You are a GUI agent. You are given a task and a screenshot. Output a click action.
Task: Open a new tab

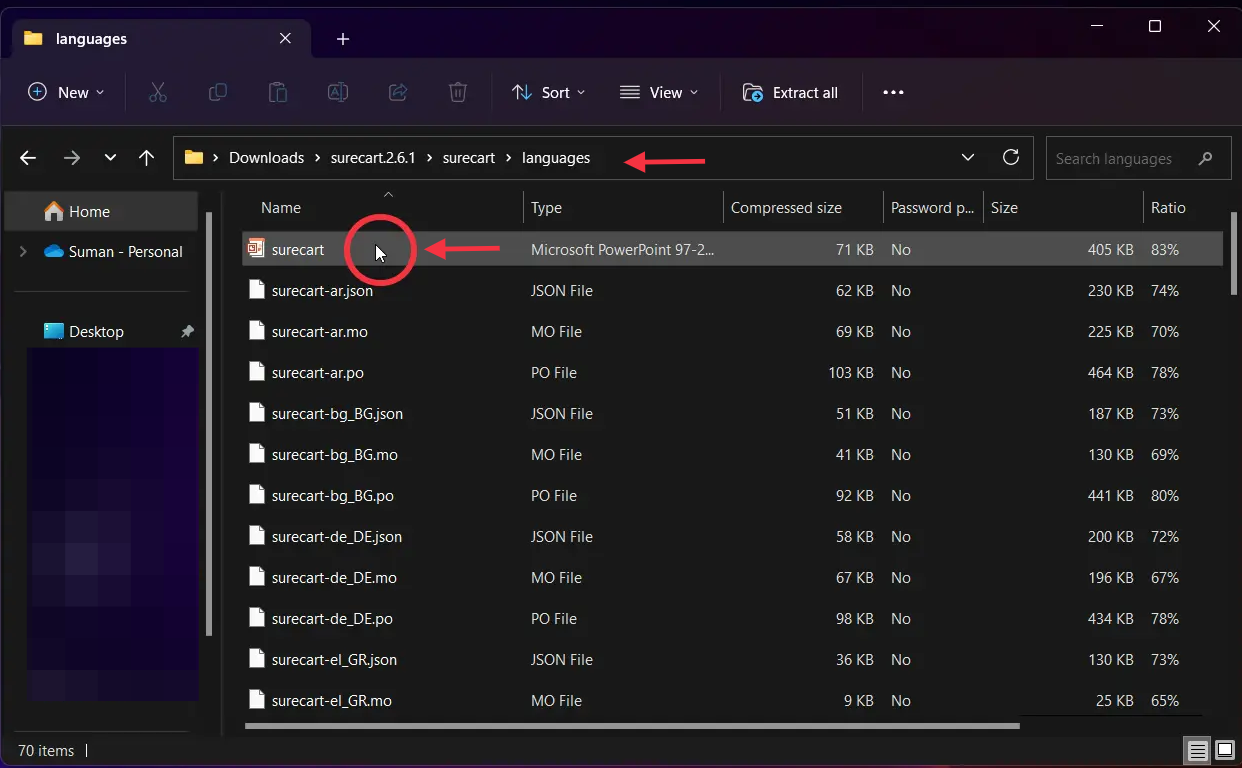coord(343,39)
